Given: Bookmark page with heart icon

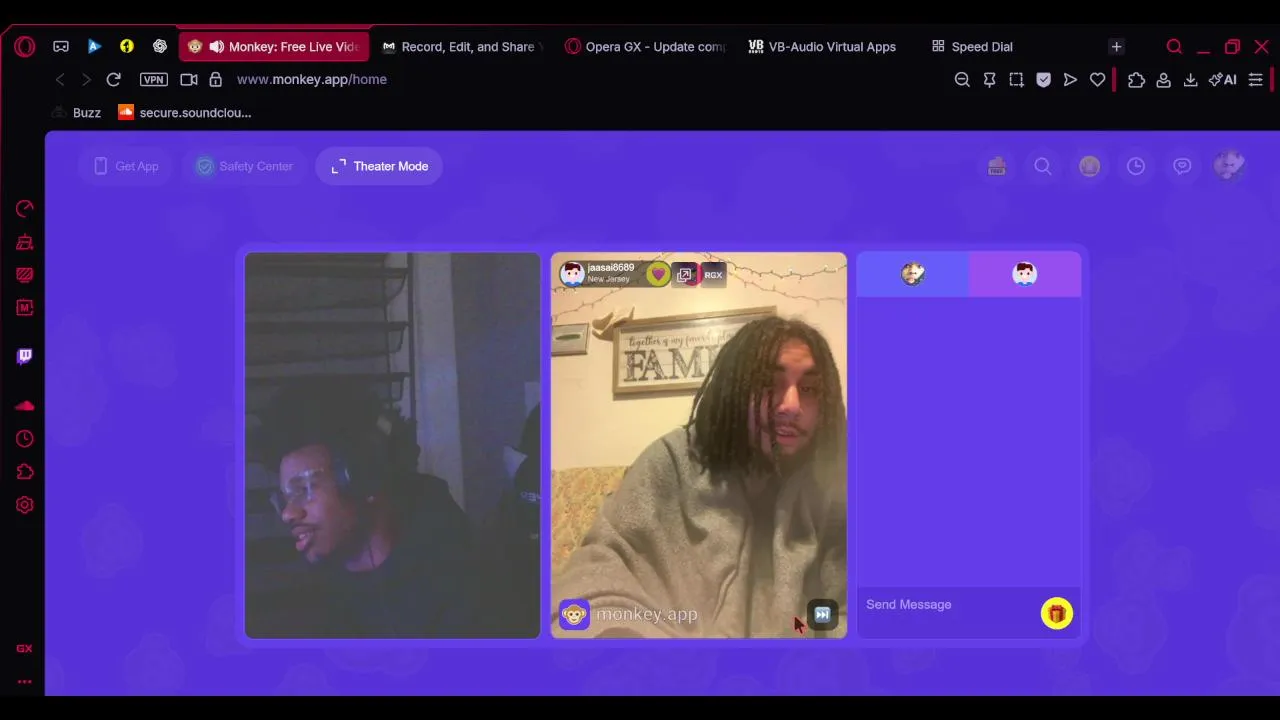Looking at the screenshot, I should tap(1097, 79).
